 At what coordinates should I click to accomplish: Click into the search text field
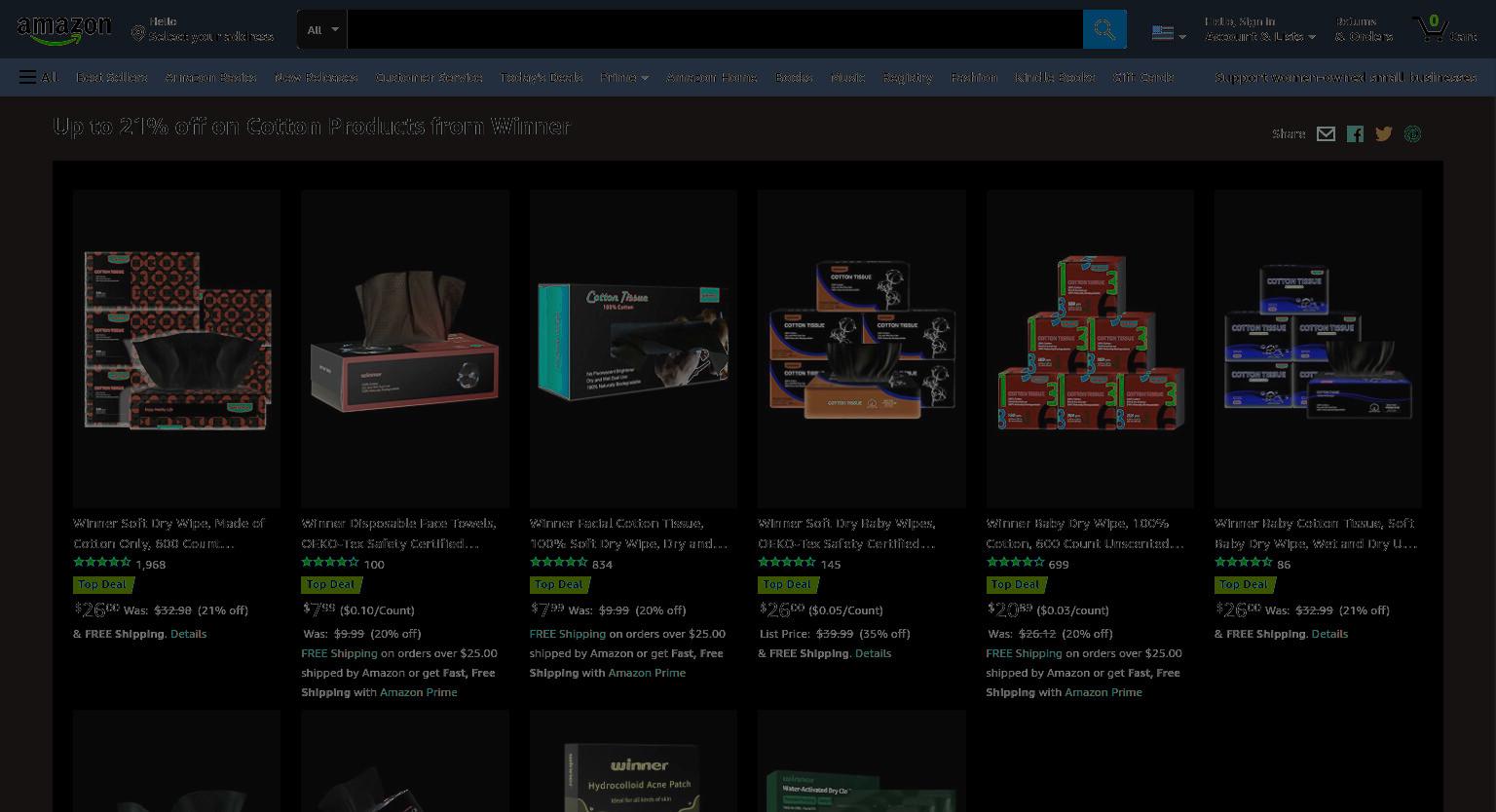click(x=715, y=29)
